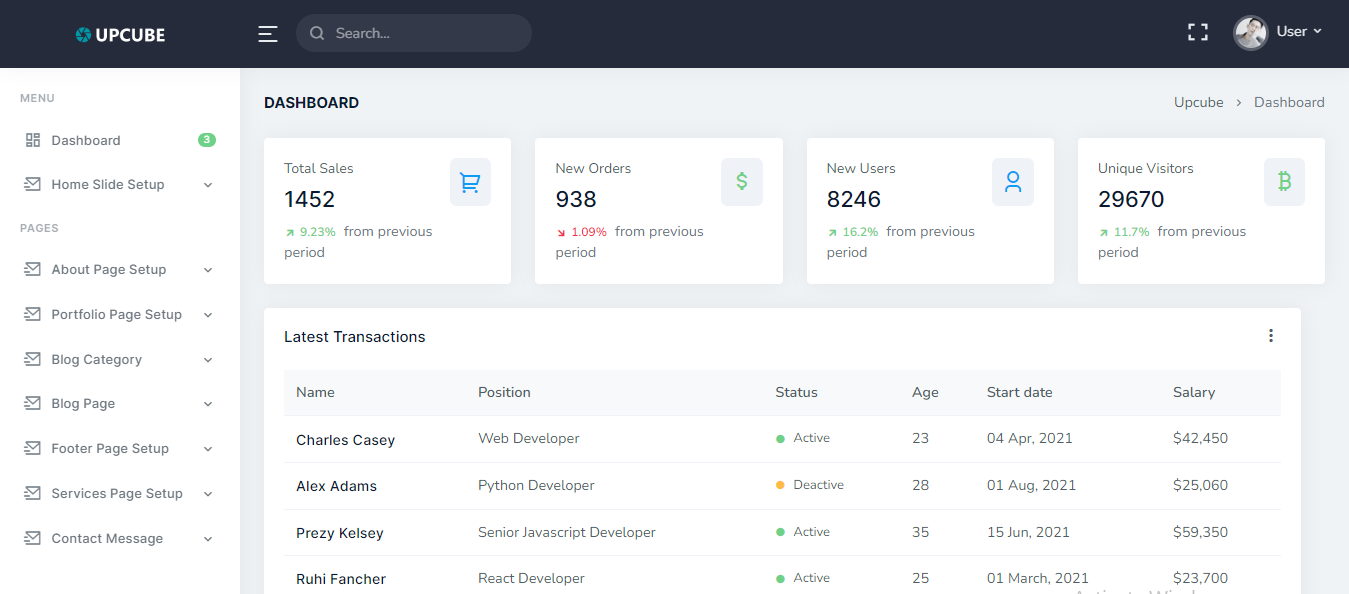Viewport: 1349px width, 594px height.
Task: Click the shopping cart icon on Total Sales card
Action: click(470, 182)
